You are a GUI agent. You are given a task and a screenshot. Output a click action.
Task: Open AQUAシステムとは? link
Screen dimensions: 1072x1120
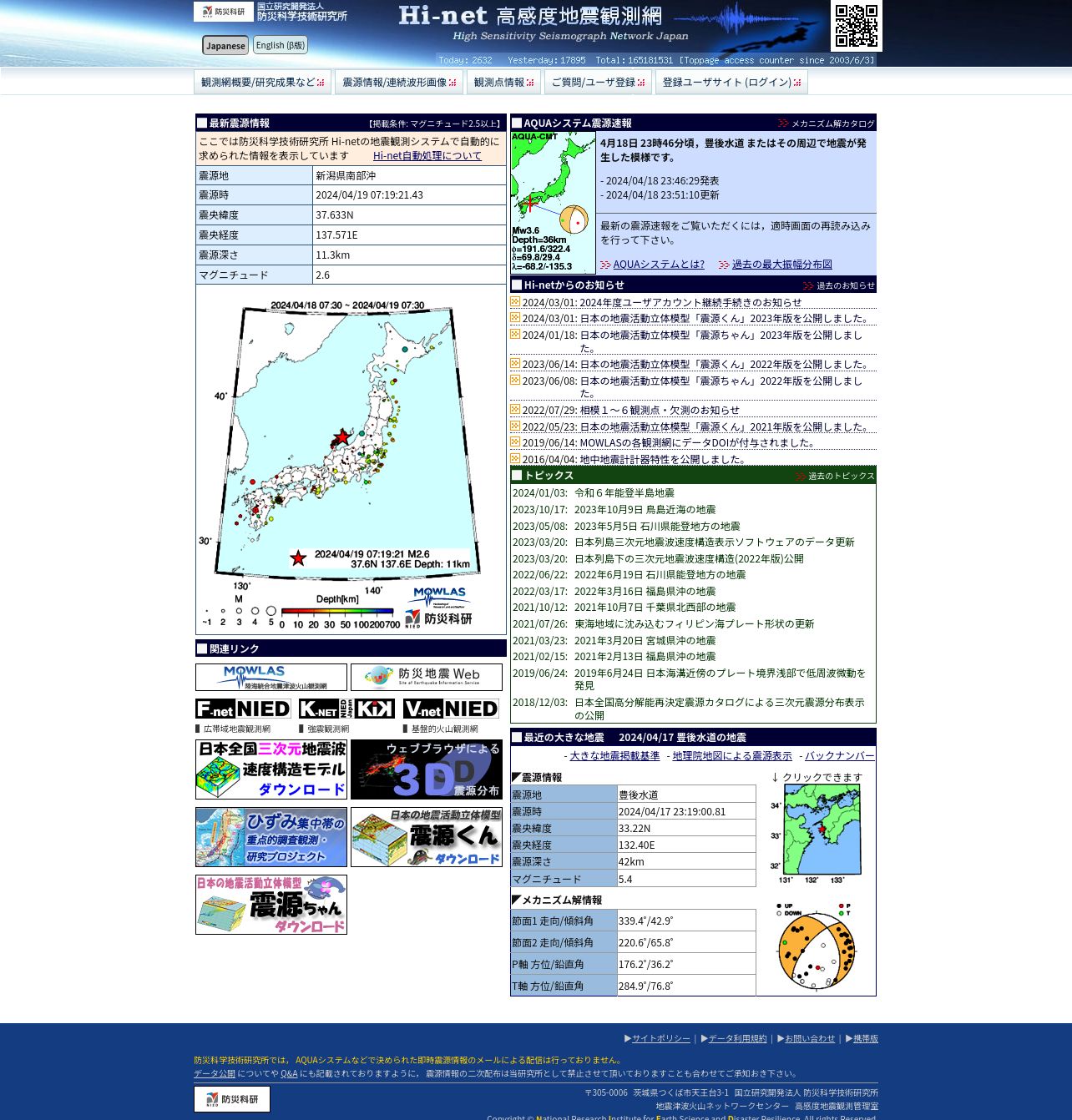658,264
